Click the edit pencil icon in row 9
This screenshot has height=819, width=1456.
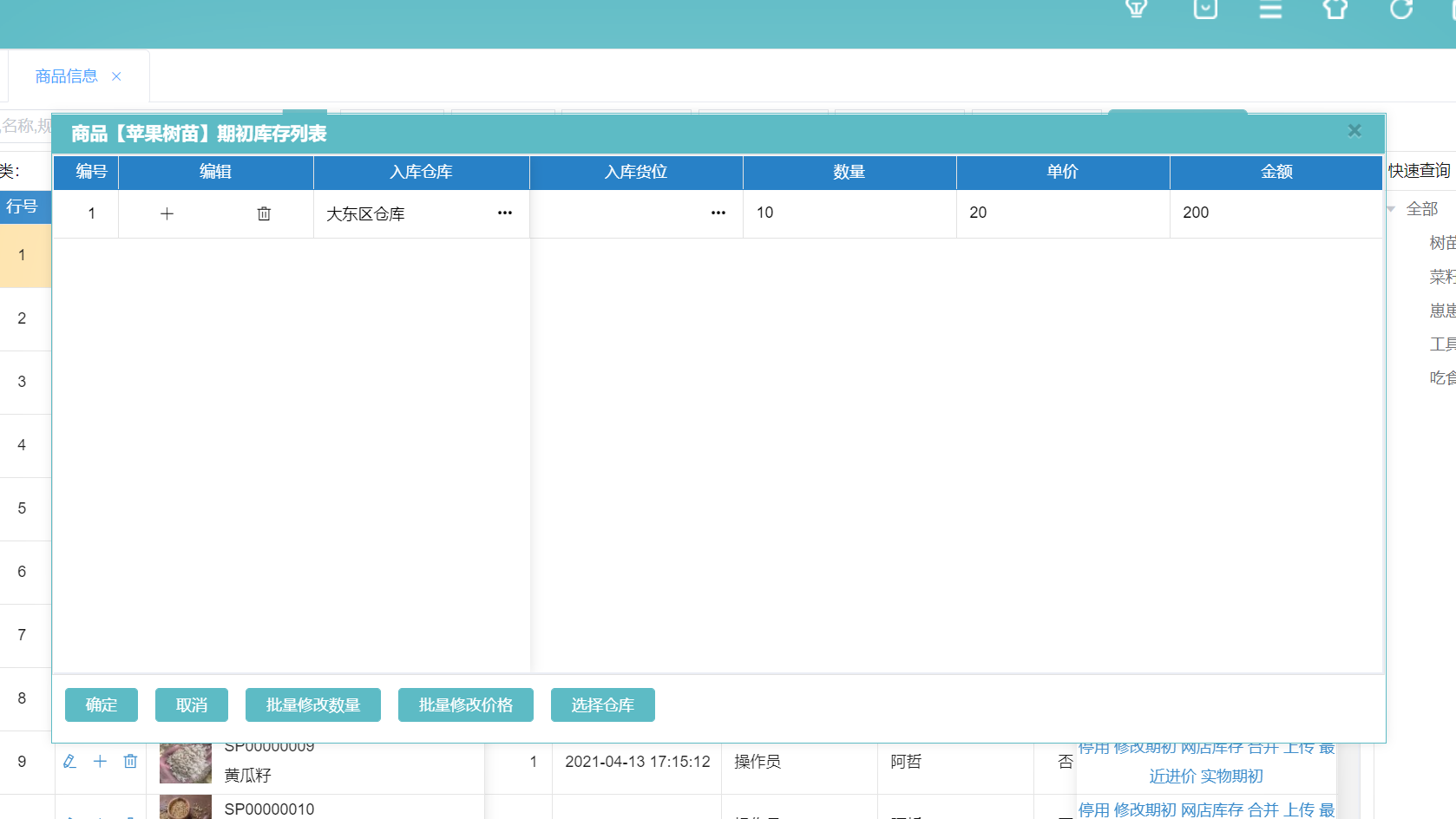[x=69, y=762]
